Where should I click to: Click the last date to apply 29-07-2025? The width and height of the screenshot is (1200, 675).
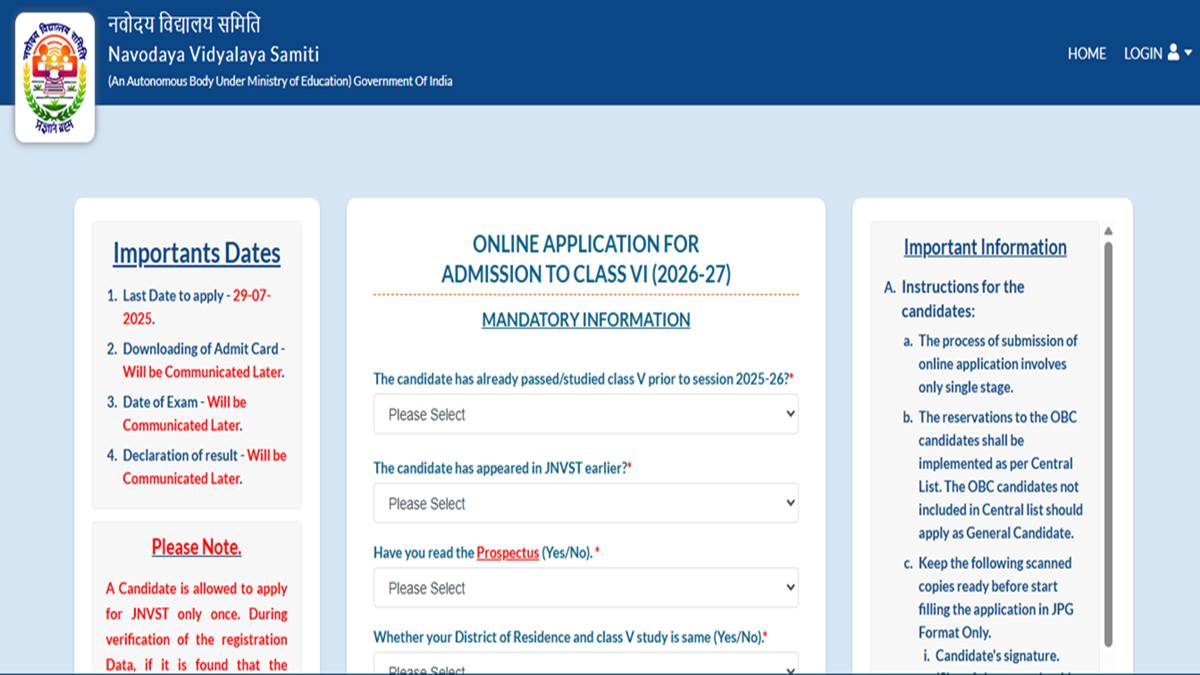click(x=196, y=307)
